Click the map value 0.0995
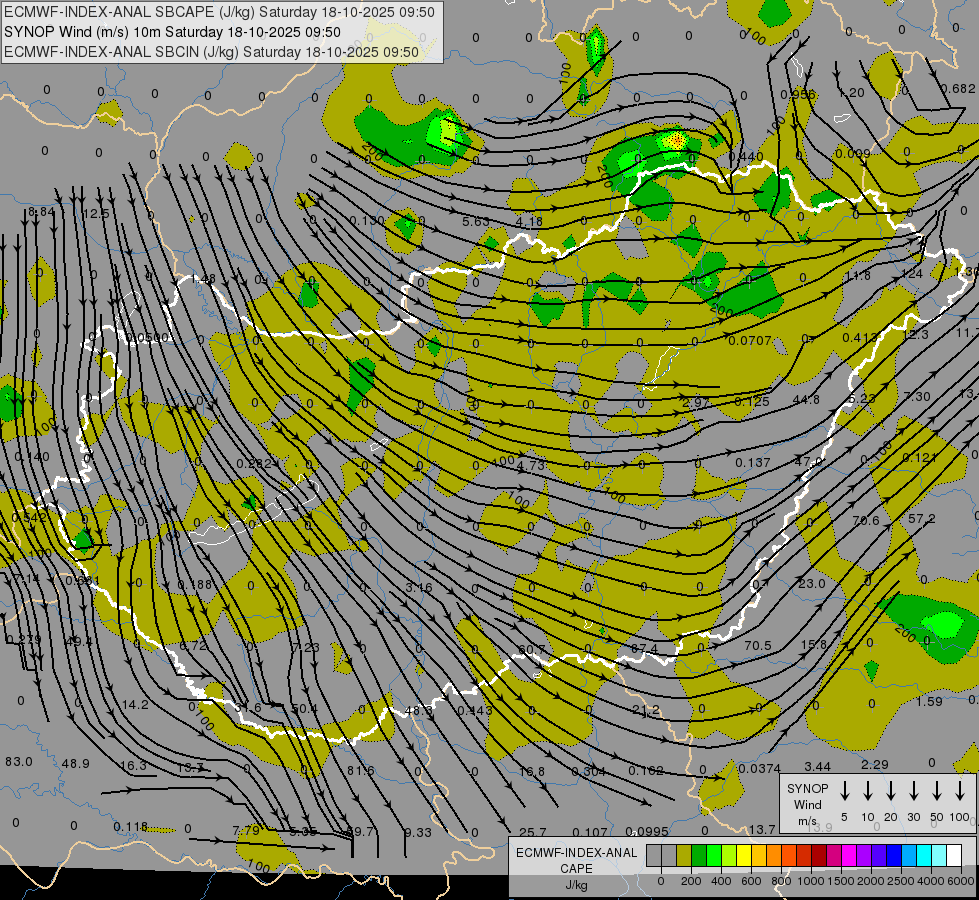 point(647,831)
